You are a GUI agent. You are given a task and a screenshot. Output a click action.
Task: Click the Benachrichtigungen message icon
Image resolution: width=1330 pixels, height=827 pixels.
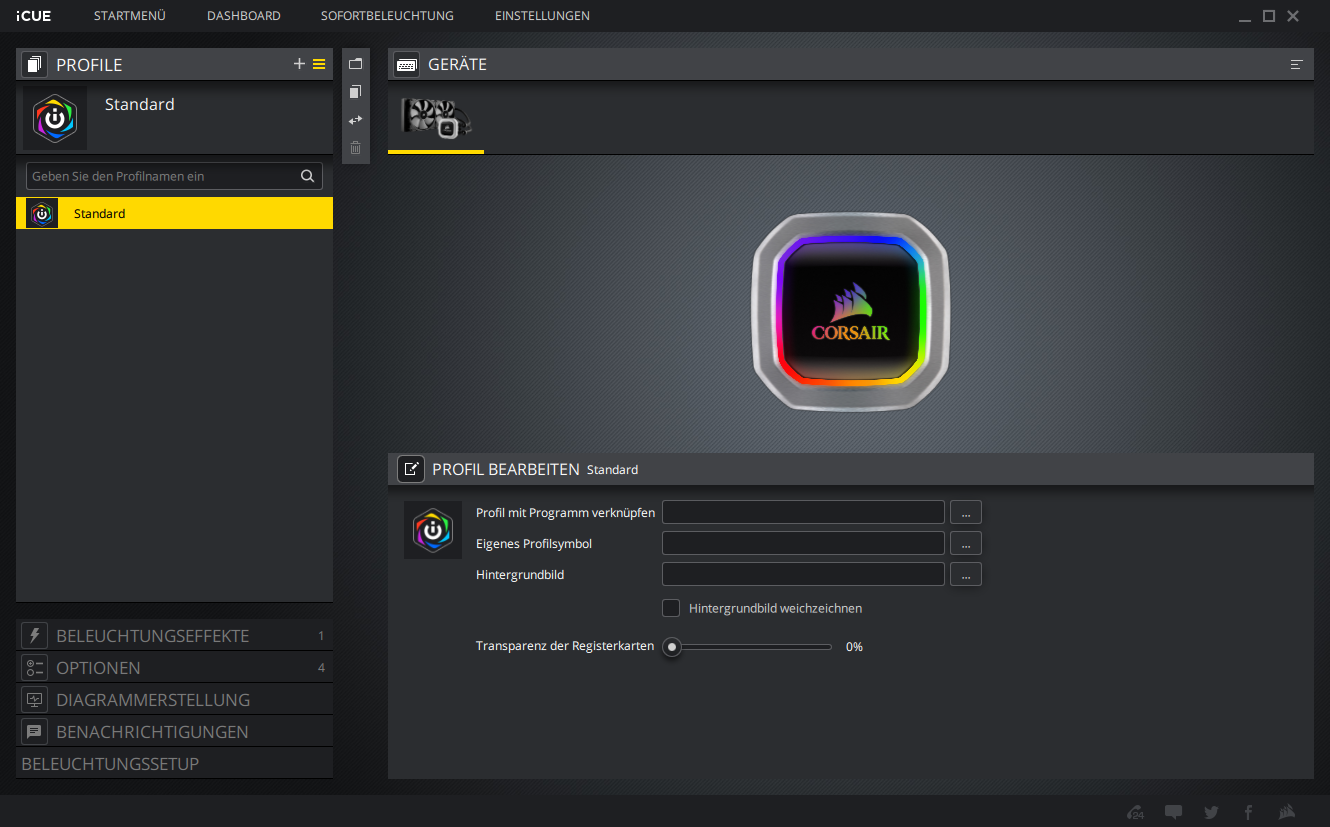pyautogui.click(x=35, y=731)
